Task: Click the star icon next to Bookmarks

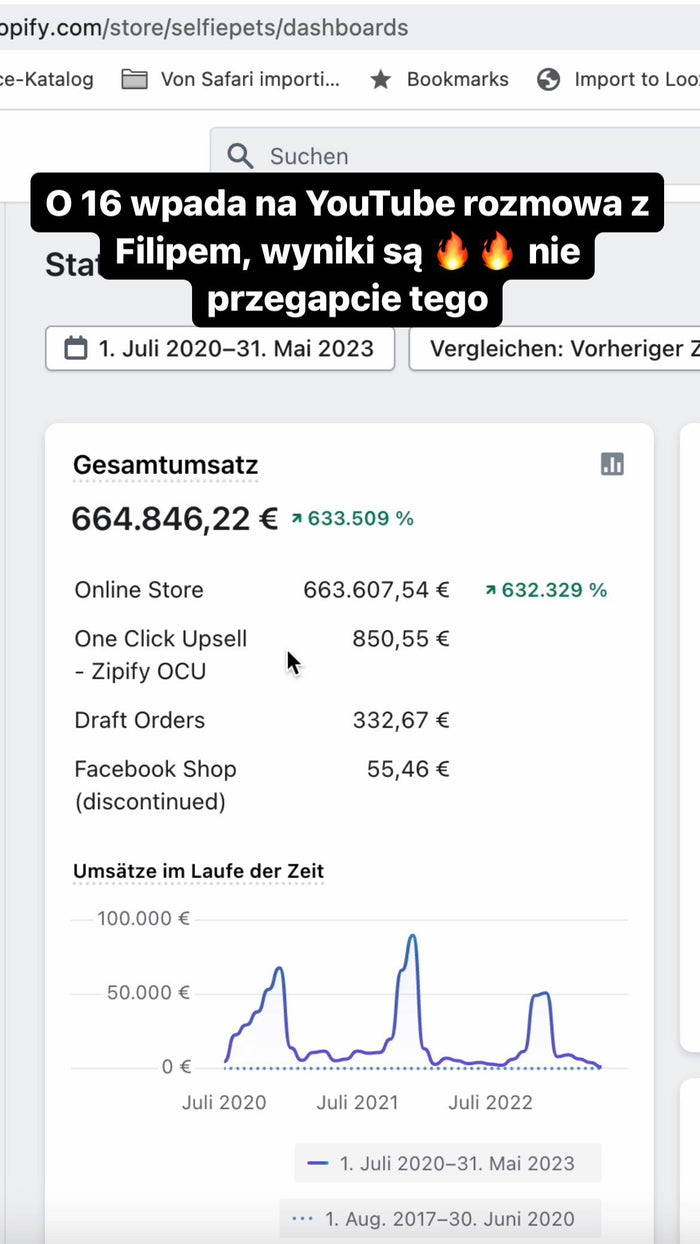Action: tap(381, 80)
